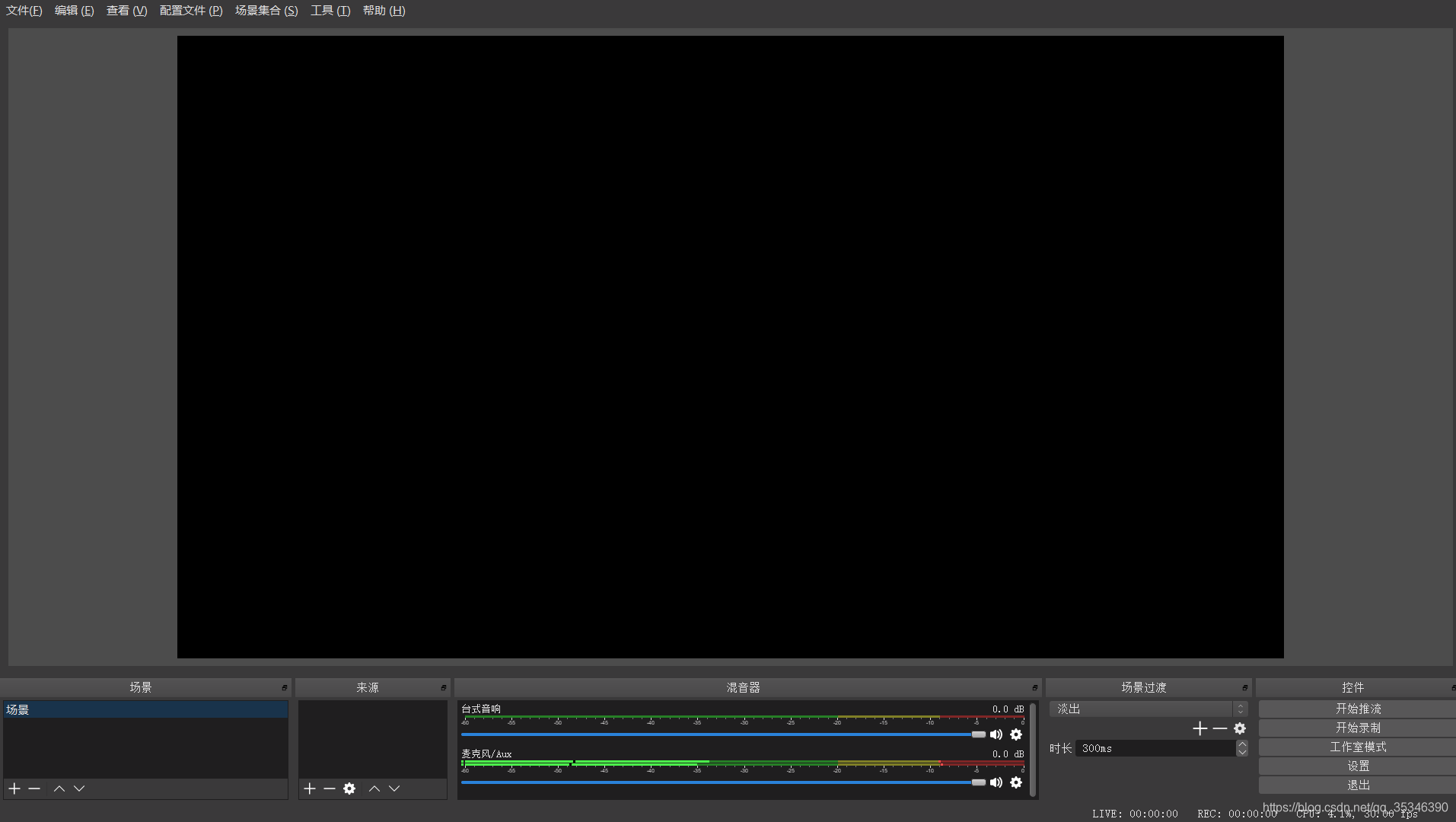Select the 场景 item in scene list
Image resolution: width=1456 pixels, height=822 pixels.
[x=145, y=709]
